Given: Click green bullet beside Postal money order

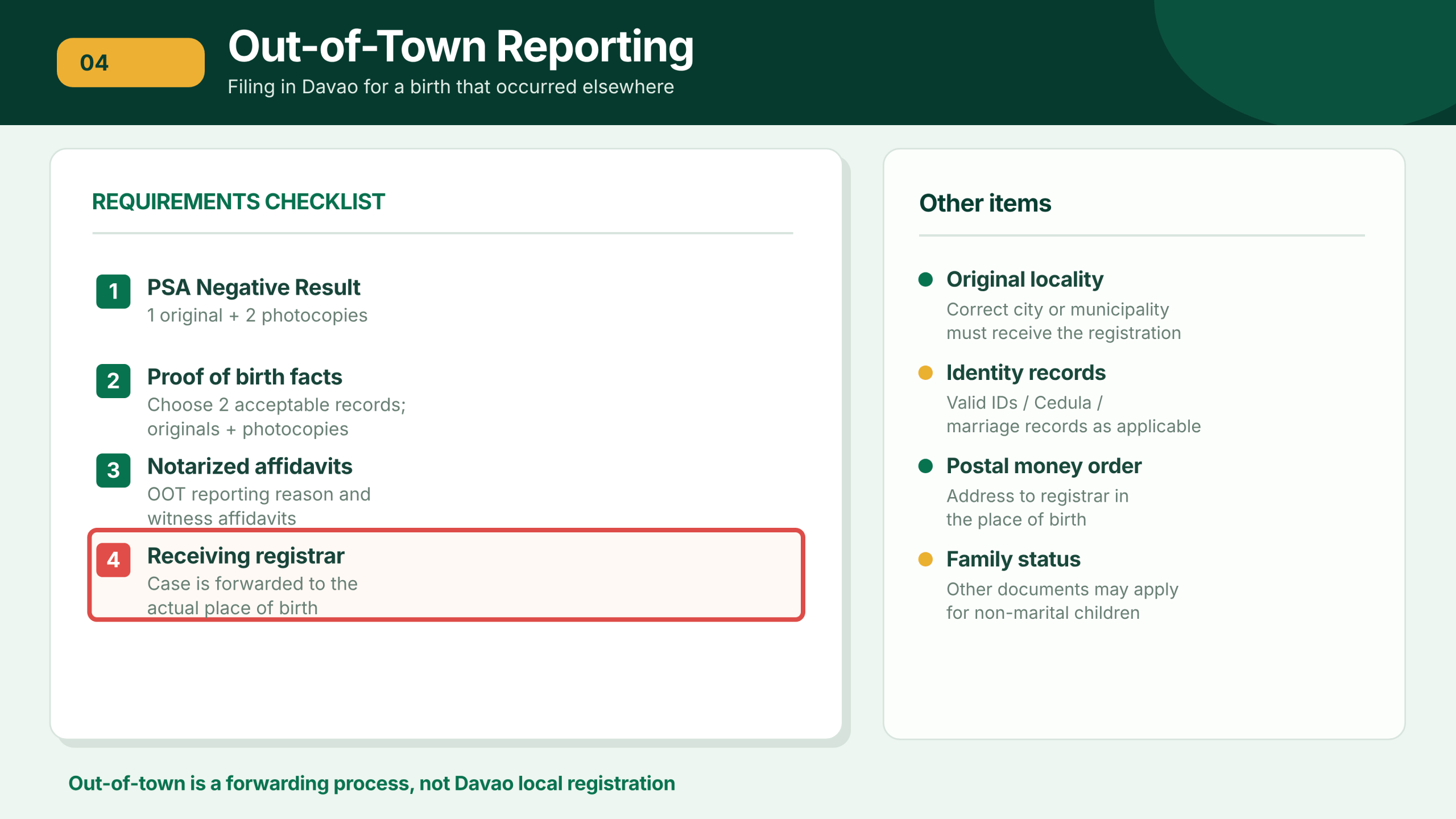Looking at the screenshot, I should (x=925, y=466).
